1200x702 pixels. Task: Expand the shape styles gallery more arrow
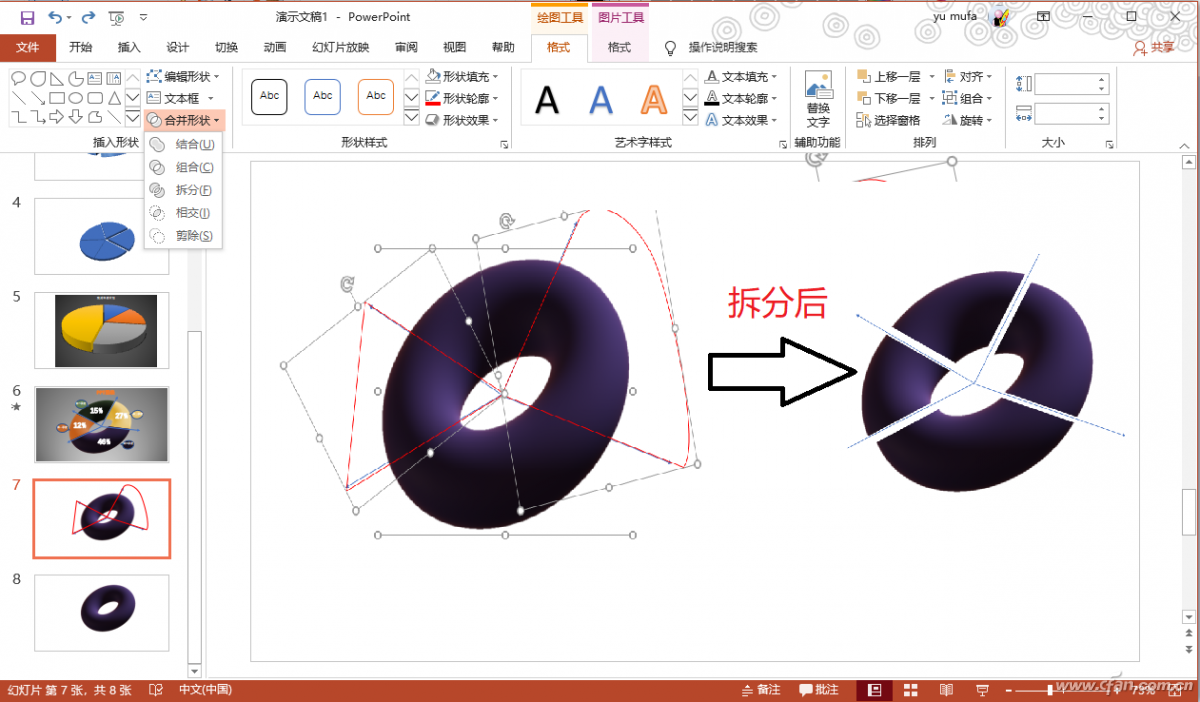click(x=412, y=119)
